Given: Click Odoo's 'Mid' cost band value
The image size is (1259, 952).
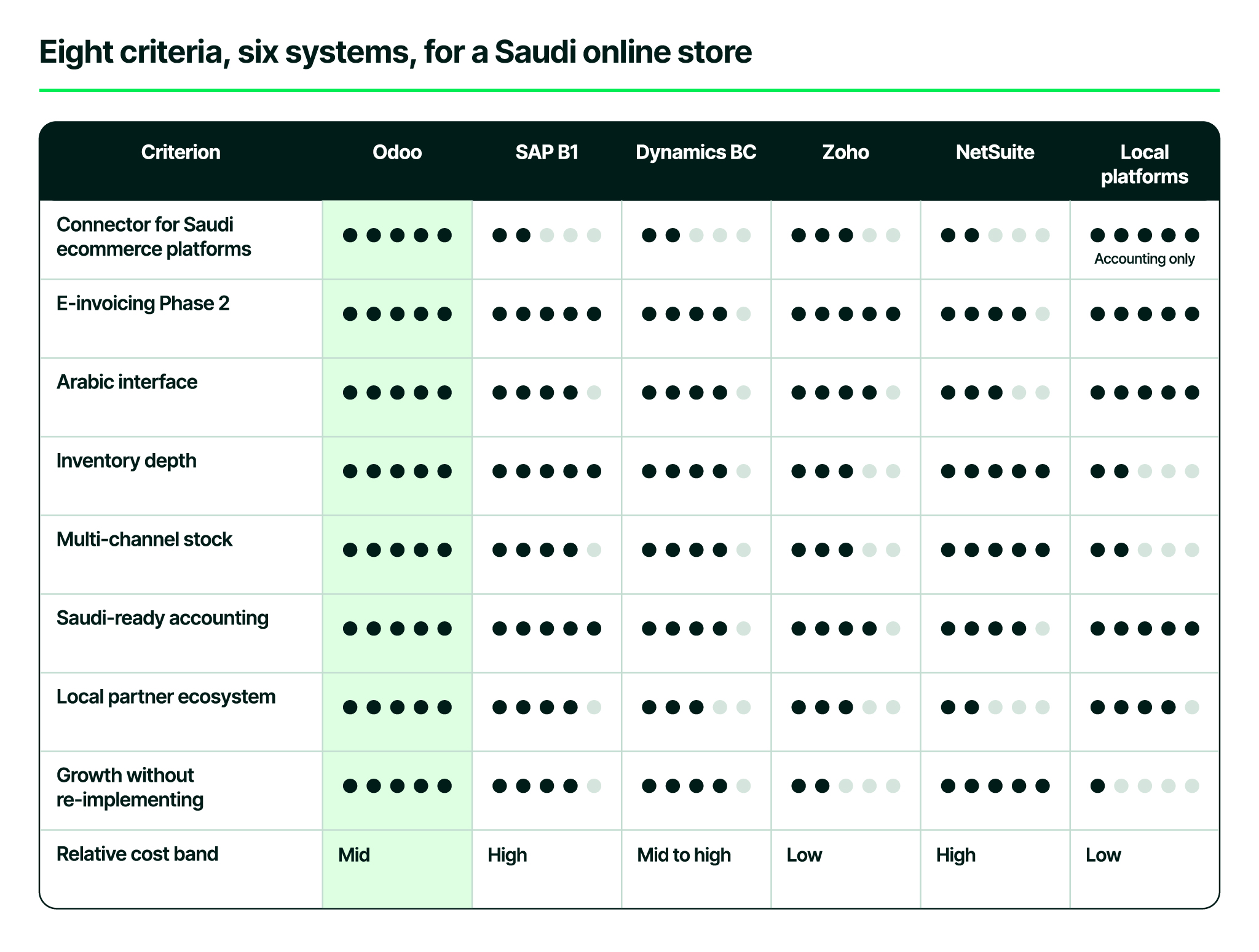Looking at the screenshot, I should click(x=354, y=855).
